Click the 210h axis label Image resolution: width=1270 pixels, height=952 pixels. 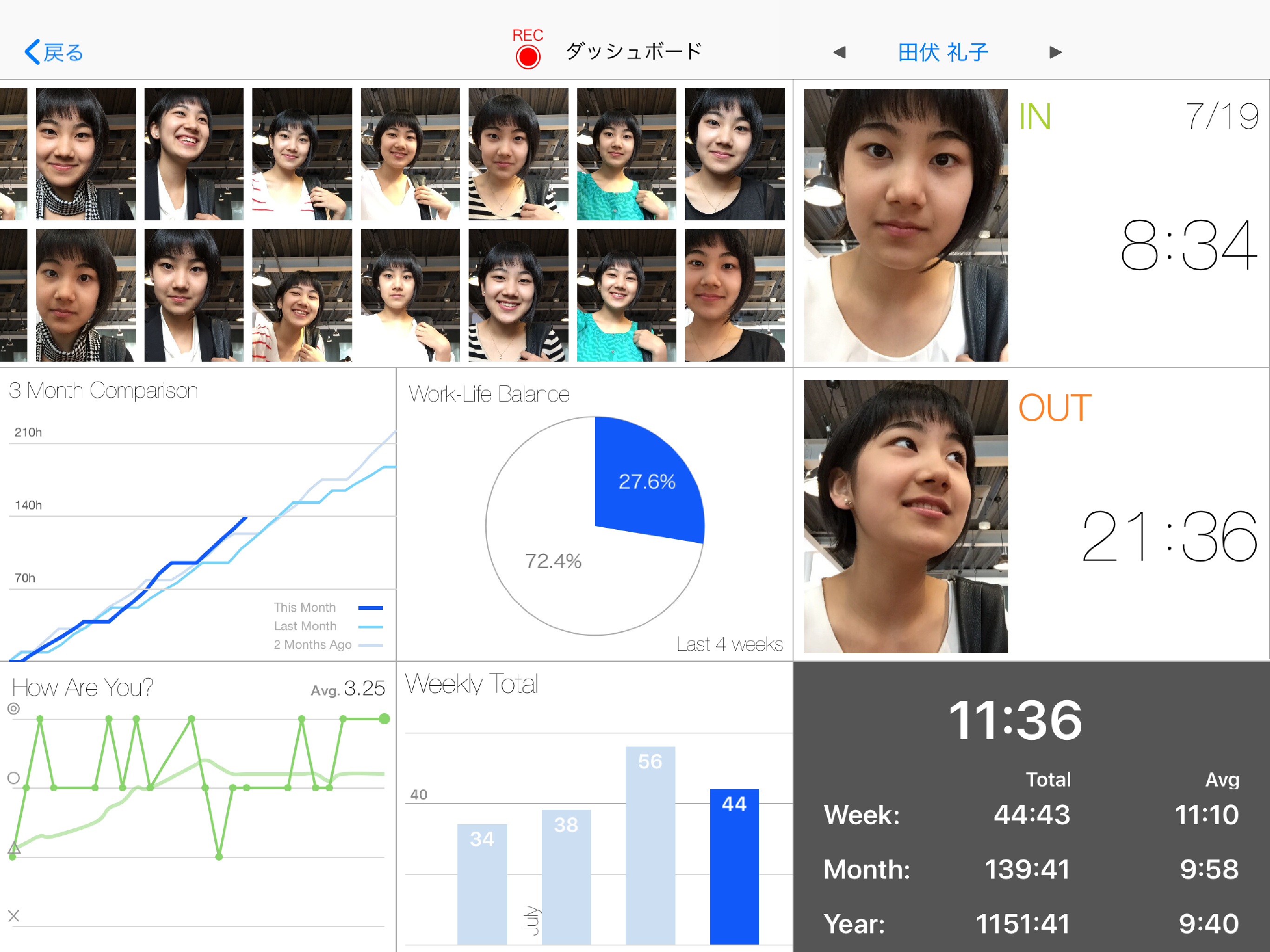[28, 432]
